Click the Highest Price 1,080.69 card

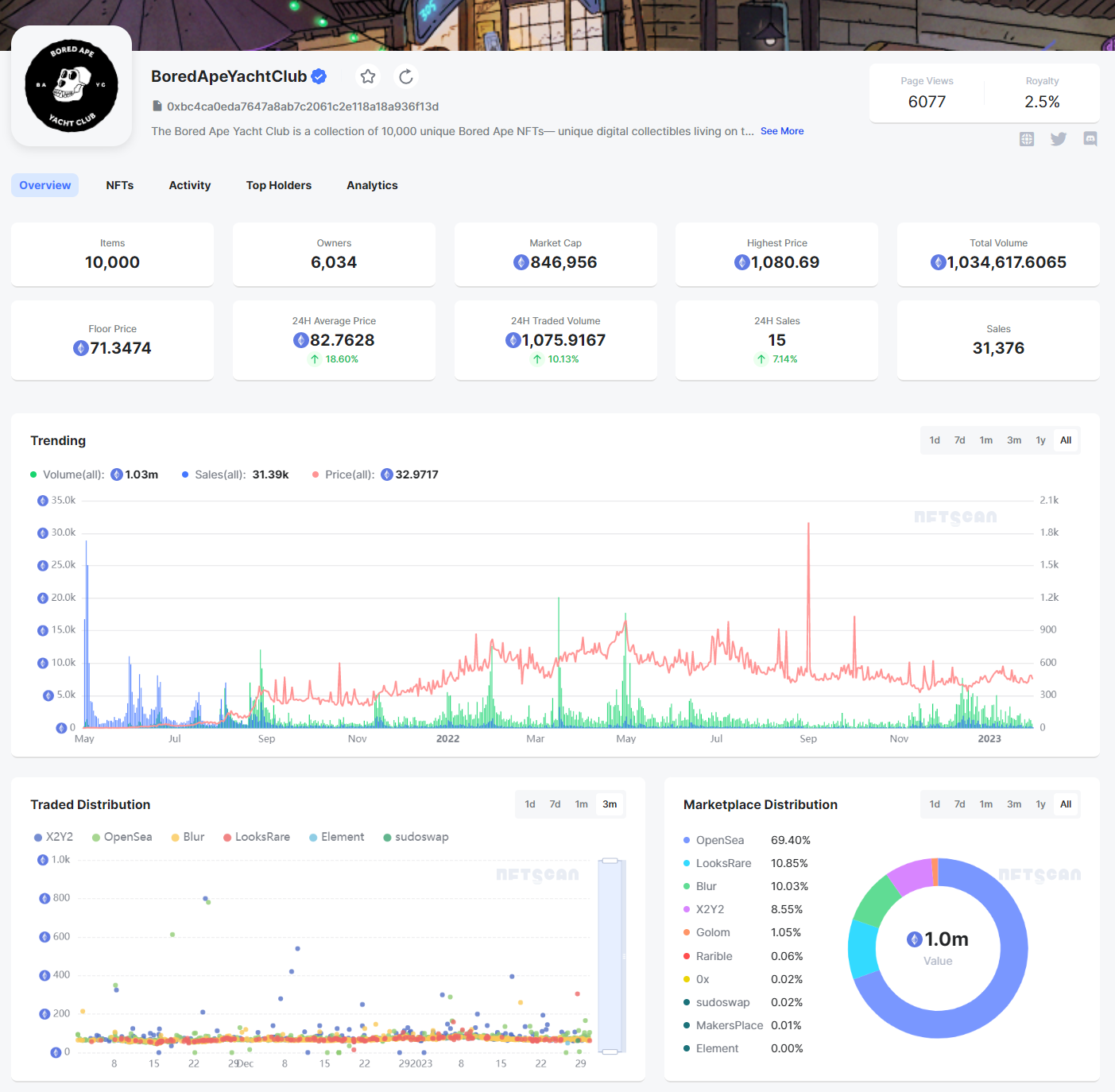(x=776, y=254)
